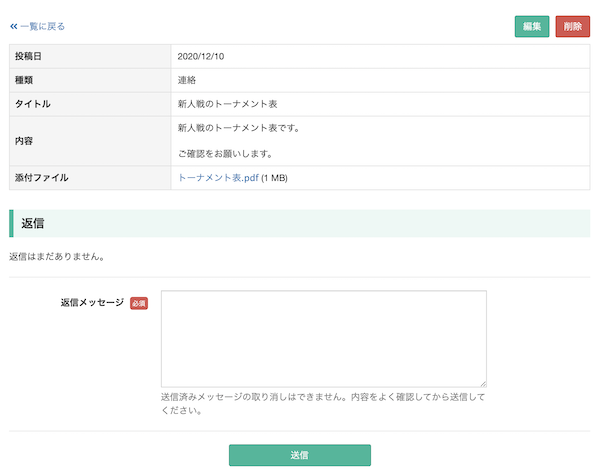Click the file size text (1 MB)
The image size is (600, 476).
[274, 178]
